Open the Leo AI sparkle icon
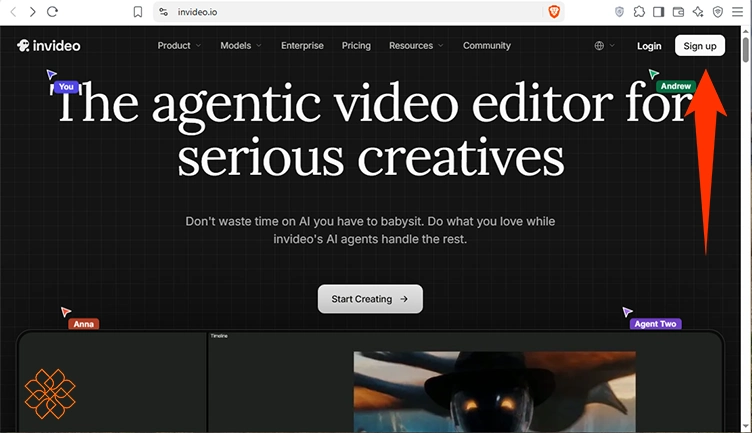Viewport: 752px width, 433px height. click(698, 12)
